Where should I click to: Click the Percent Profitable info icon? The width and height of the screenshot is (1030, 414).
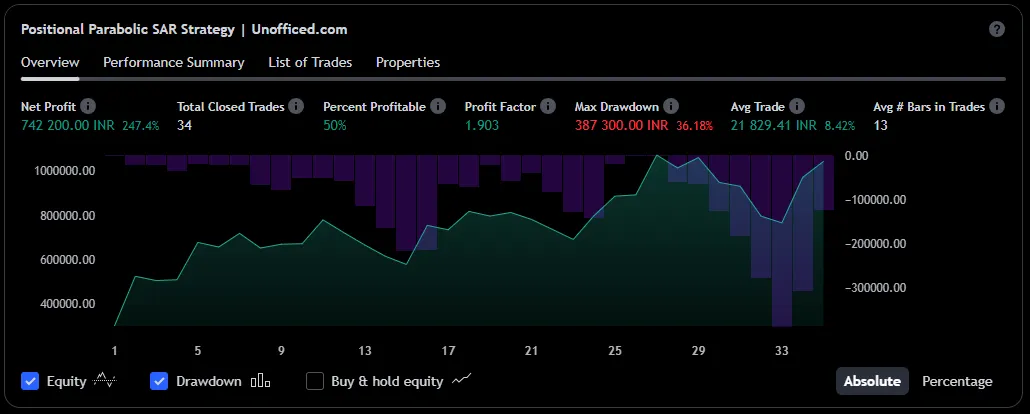437,106
